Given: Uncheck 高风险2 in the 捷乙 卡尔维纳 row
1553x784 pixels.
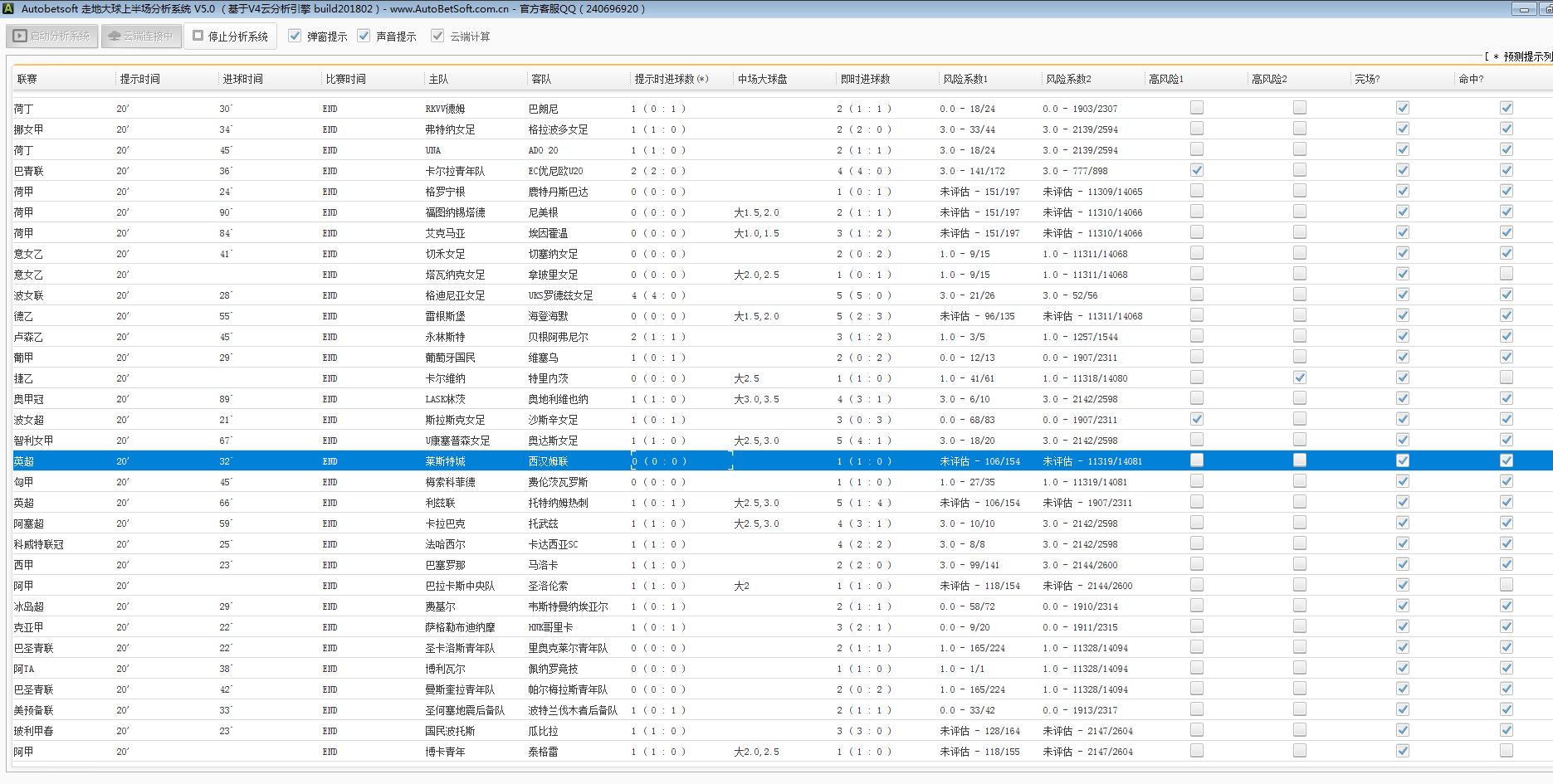Looking at the screenshot, I should point(1299,377).
